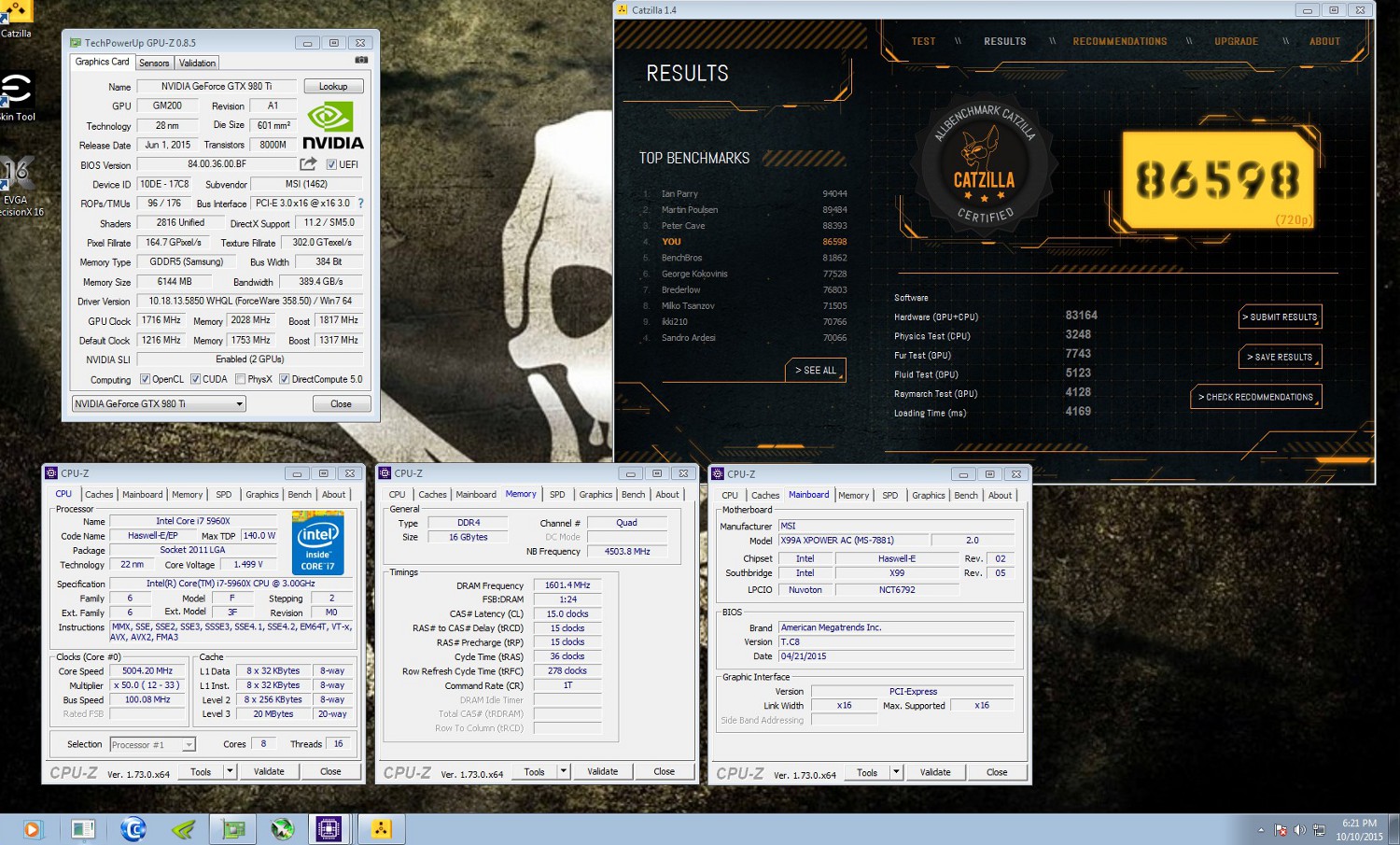The height and width of the screenshot is (845, 1400).
Task: Open the TEST section in Catzilla
Action: (x=923, y=41)
